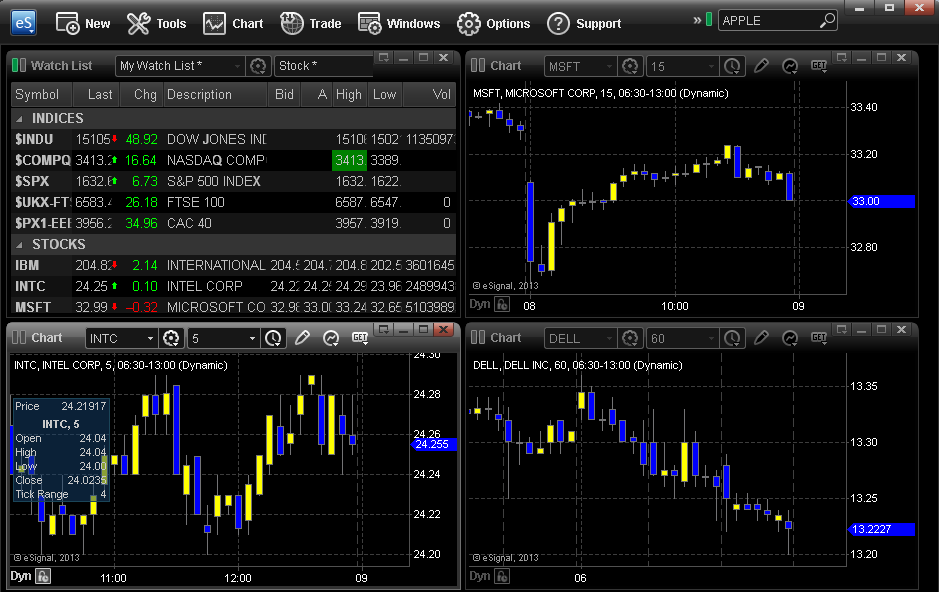This screenshot has width=939, height=592.
Task: Open the Chart menu in top bar
Action: point(232,24)
